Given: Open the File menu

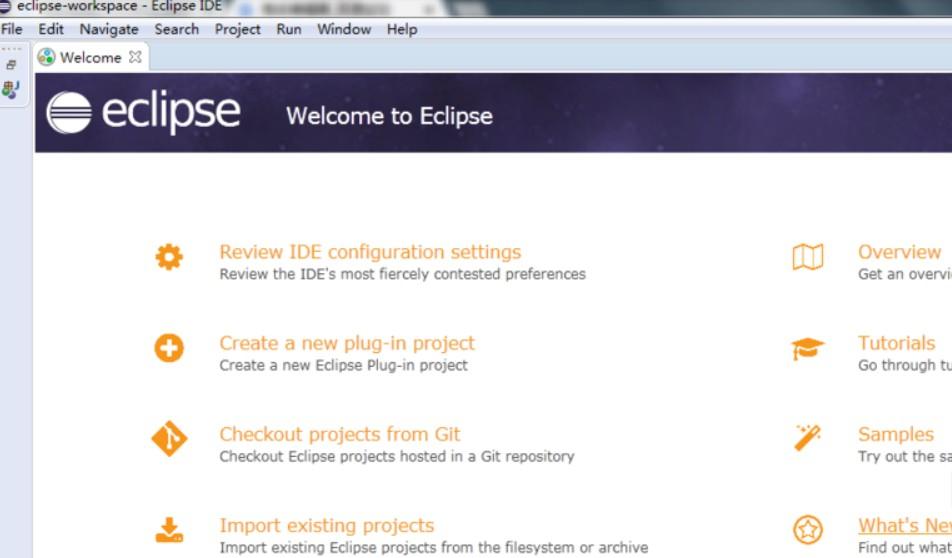Looking at the screenshot, I should pyautogui.click(x=12, y=29).
